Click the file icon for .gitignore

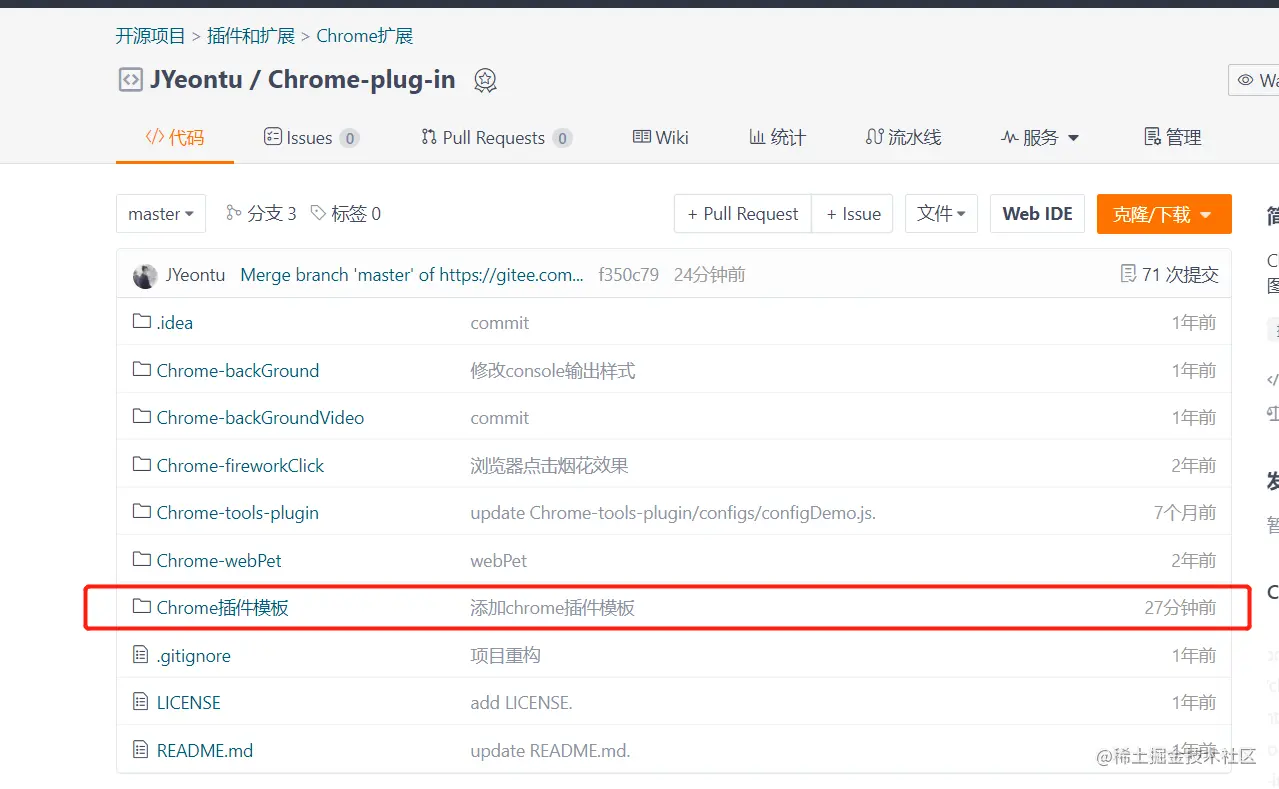141,655
